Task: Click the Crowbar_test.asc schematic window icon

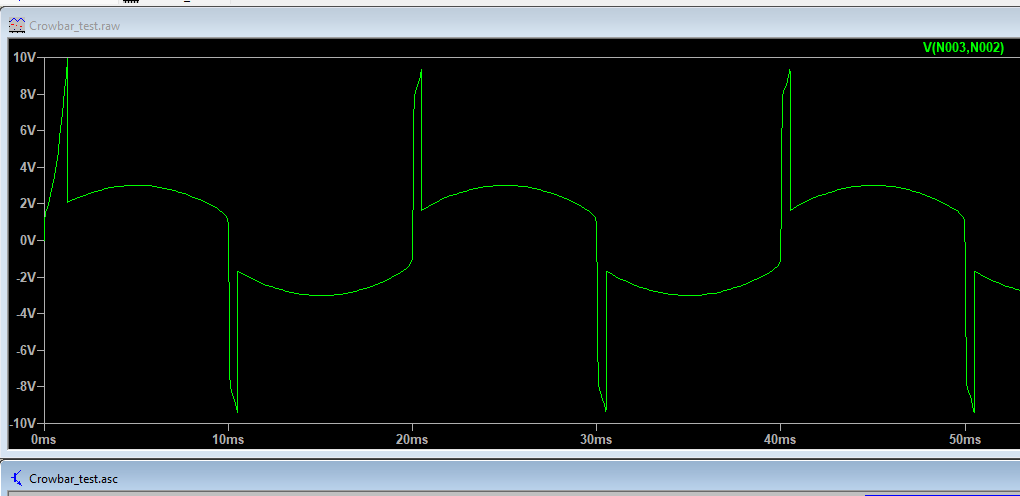Action: [x=17, y=479]
